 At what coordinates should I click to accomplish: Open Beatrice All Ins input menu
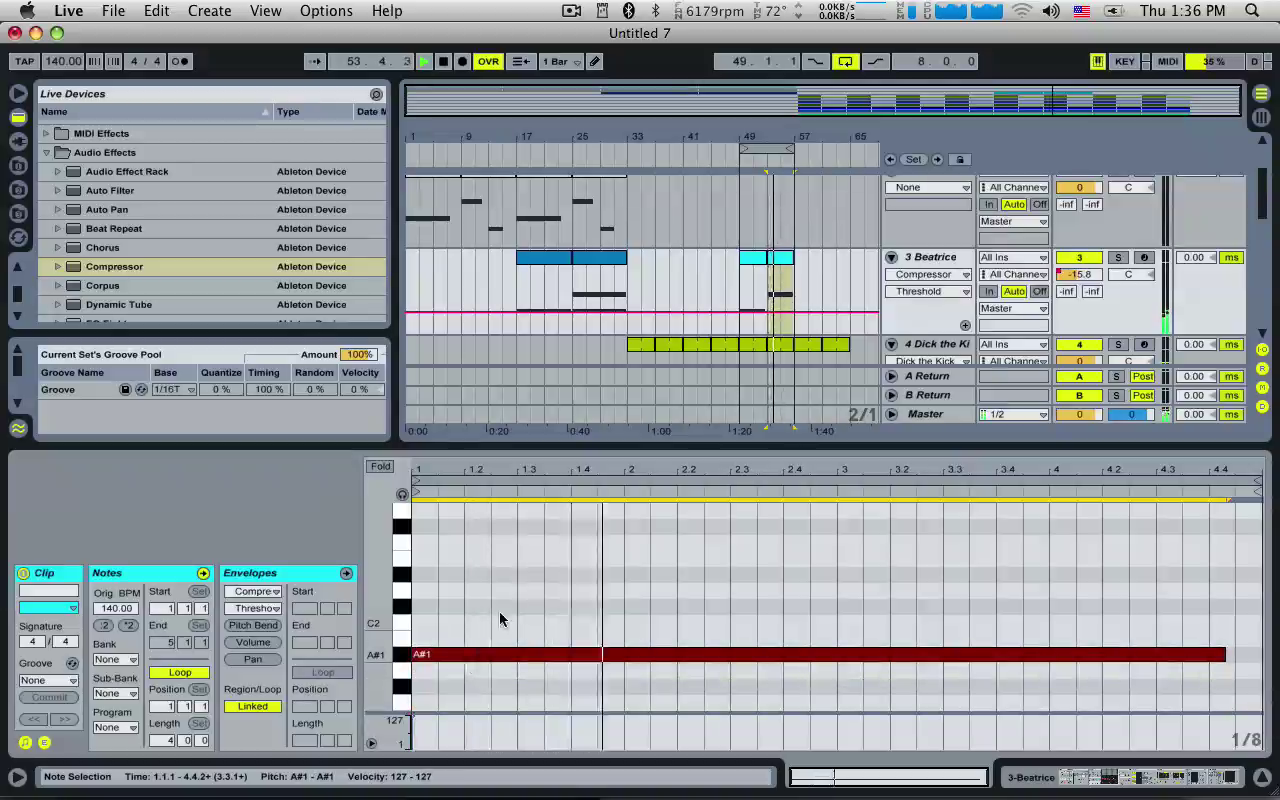(x=1013, y=257)
